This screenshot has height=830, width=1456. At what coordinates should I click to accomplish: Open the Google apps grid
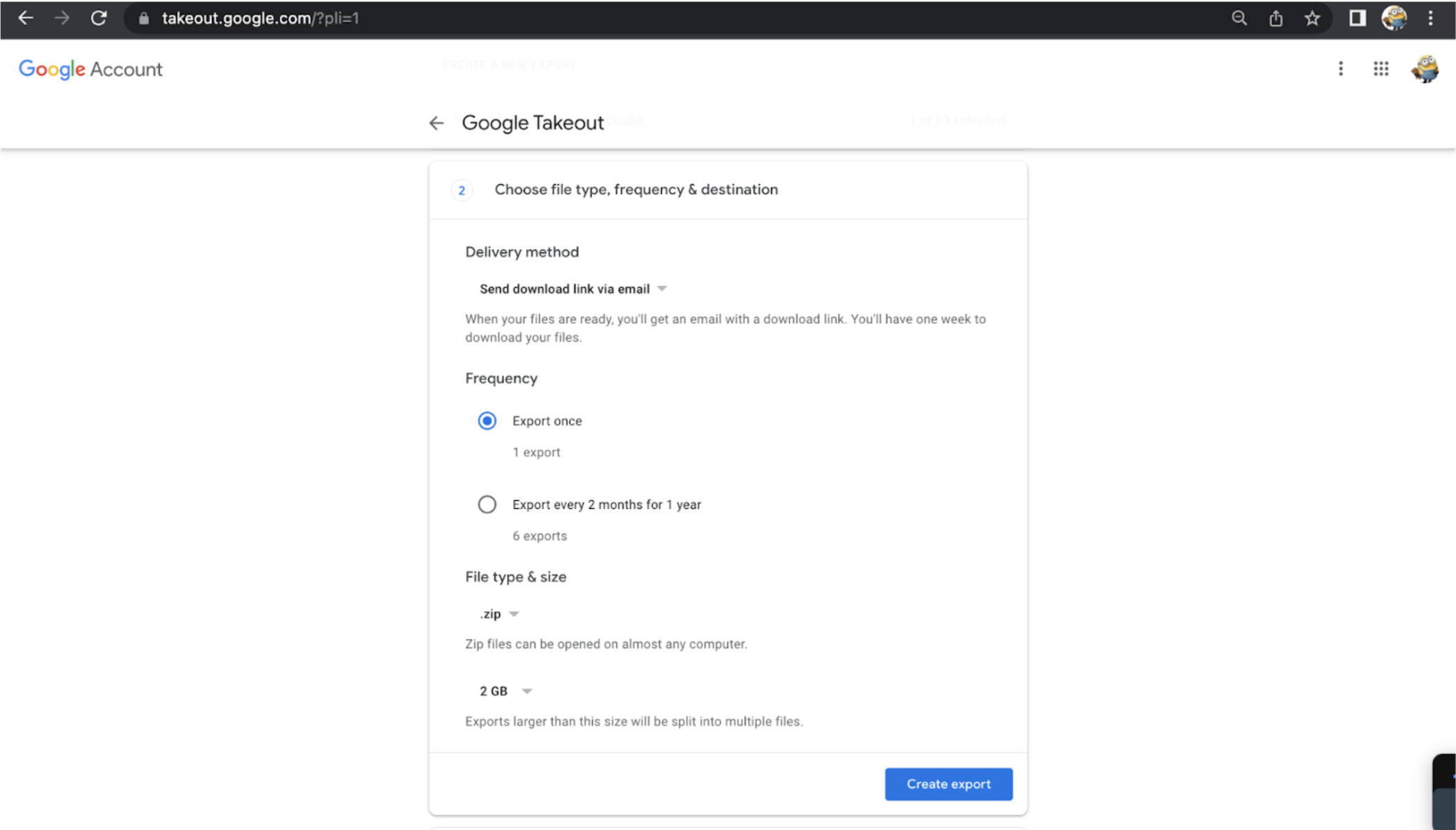pos(1381,68)
